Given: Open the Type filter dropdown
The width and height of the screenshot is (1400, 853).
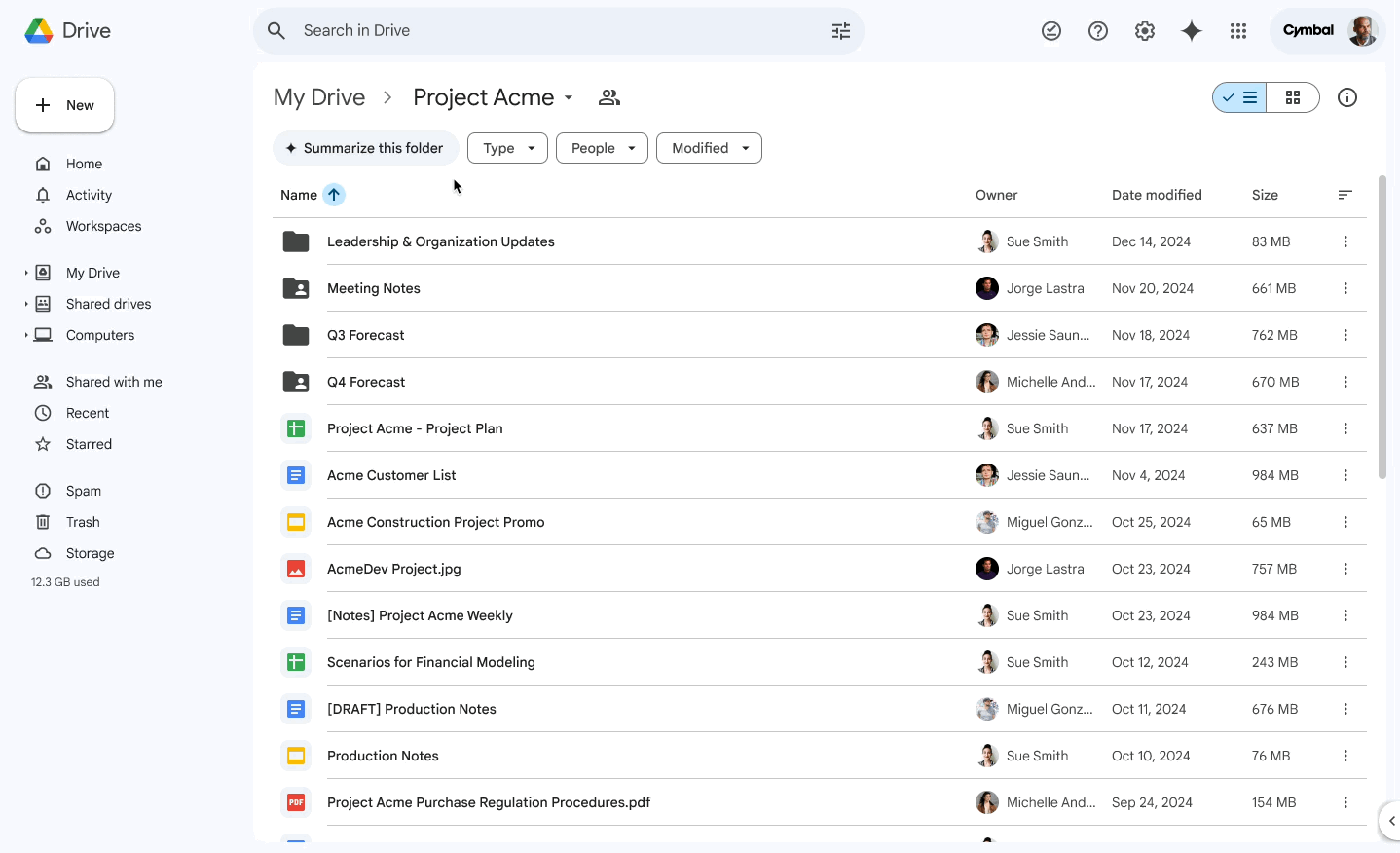Looking at the screenshot, I should coord(507,148).
